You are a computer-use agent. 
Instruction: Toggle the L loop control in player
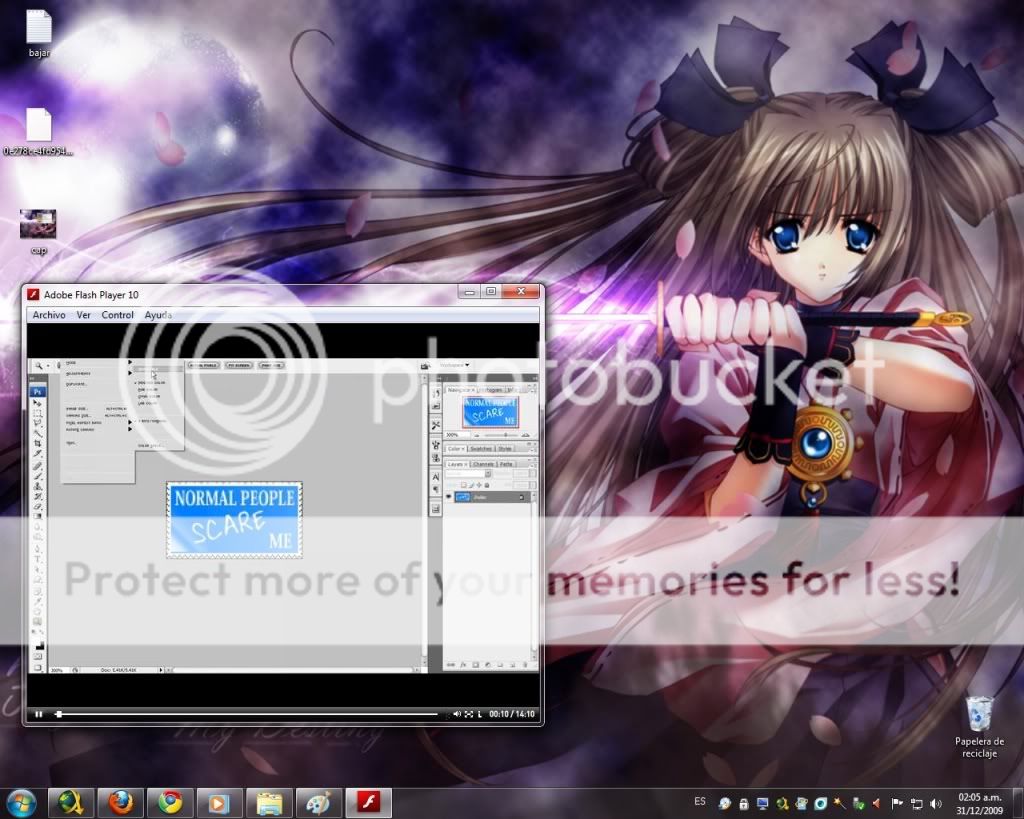click(480, 715)
